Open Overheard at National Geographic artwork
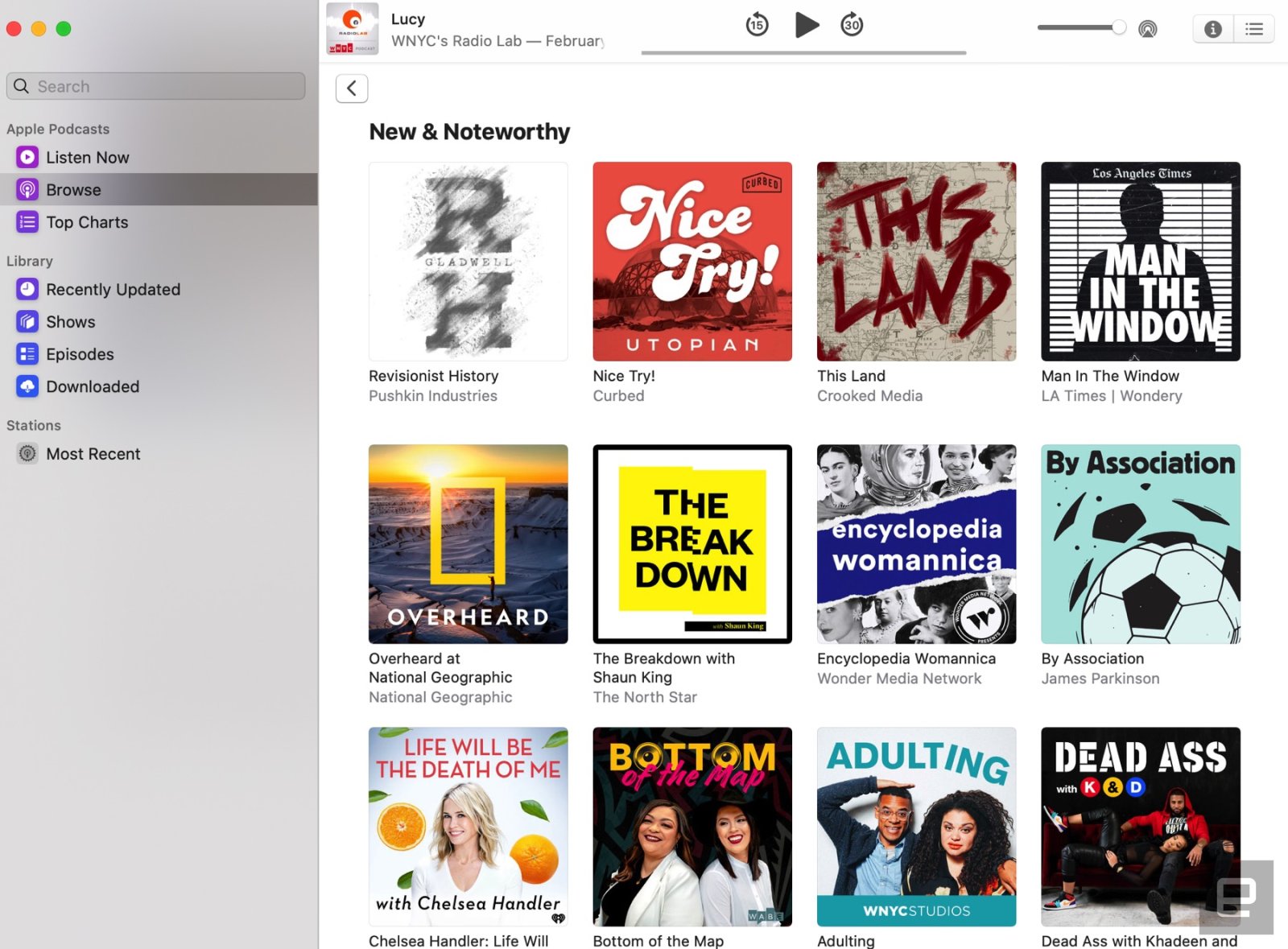This screenshot has width=1288, height=949. (x=469, y=544)
